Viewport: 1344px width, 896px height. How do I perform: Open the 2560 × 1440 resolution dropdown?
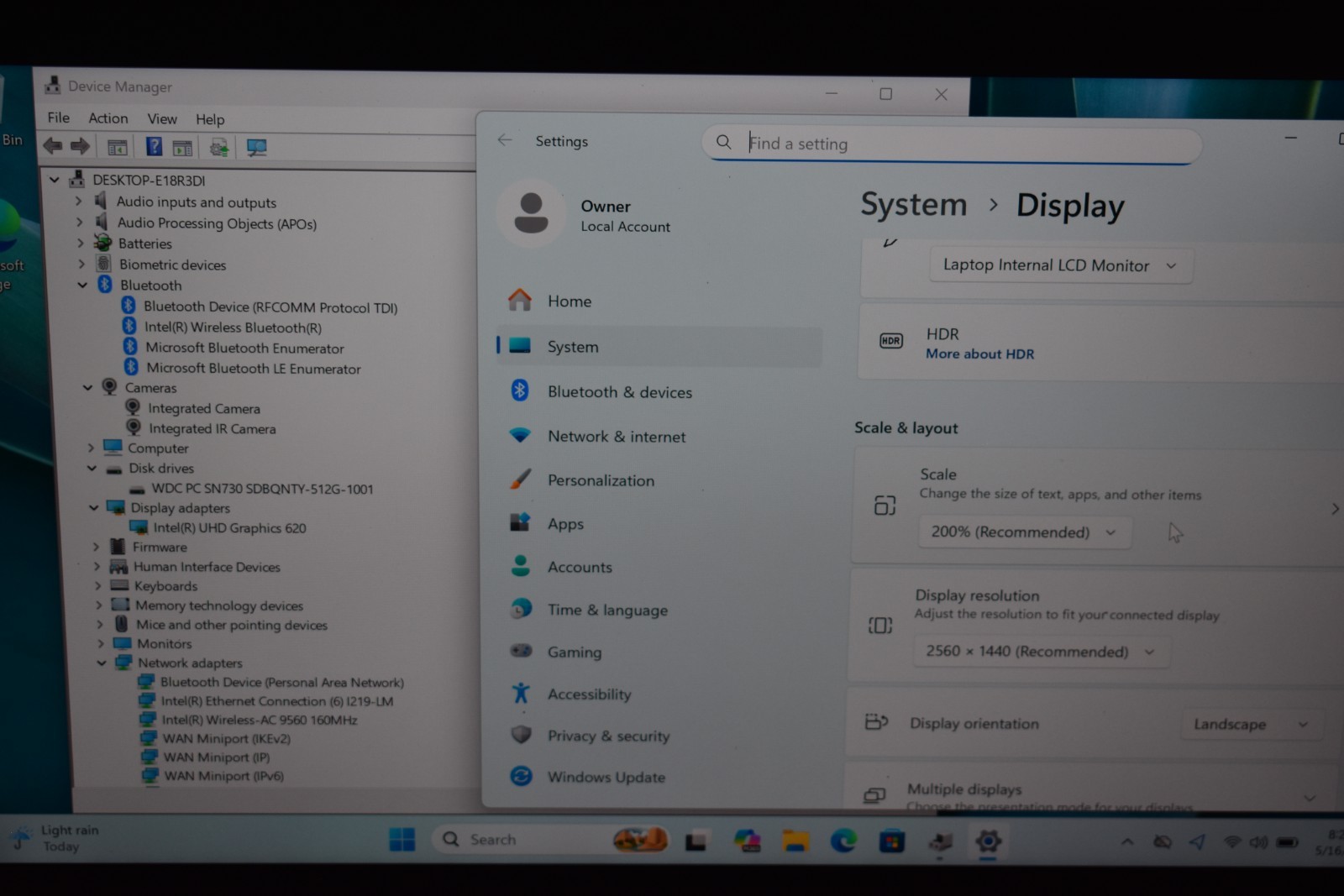click(1041, 652)
